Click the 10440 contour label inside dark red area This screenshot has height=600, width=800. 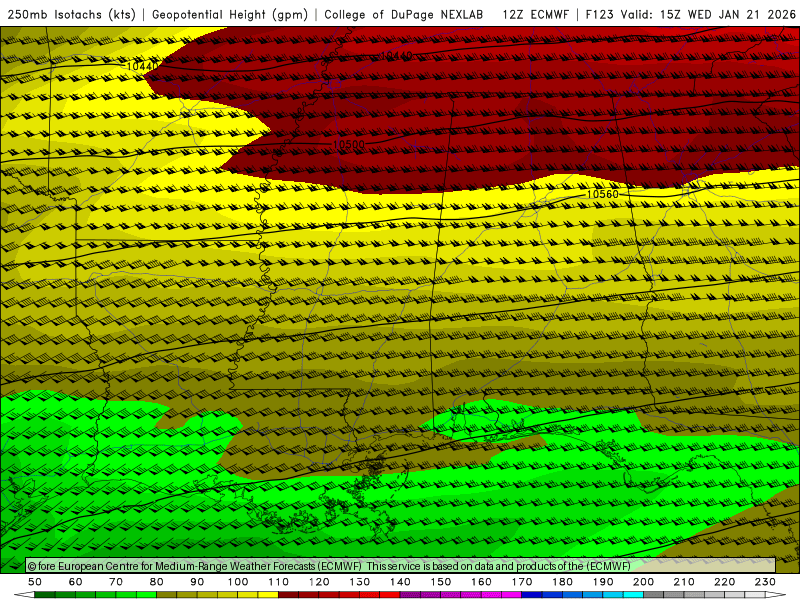[x=396, y=56]
